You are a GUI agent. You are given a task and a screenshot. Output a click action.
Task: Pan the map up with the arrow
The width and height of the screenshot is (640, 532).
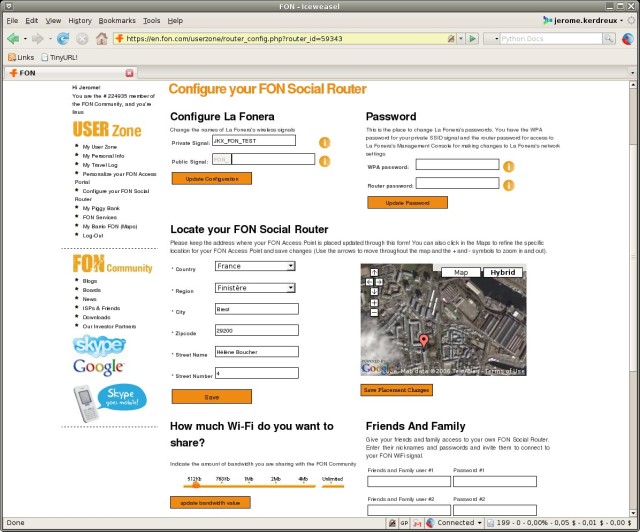point(372,273)
